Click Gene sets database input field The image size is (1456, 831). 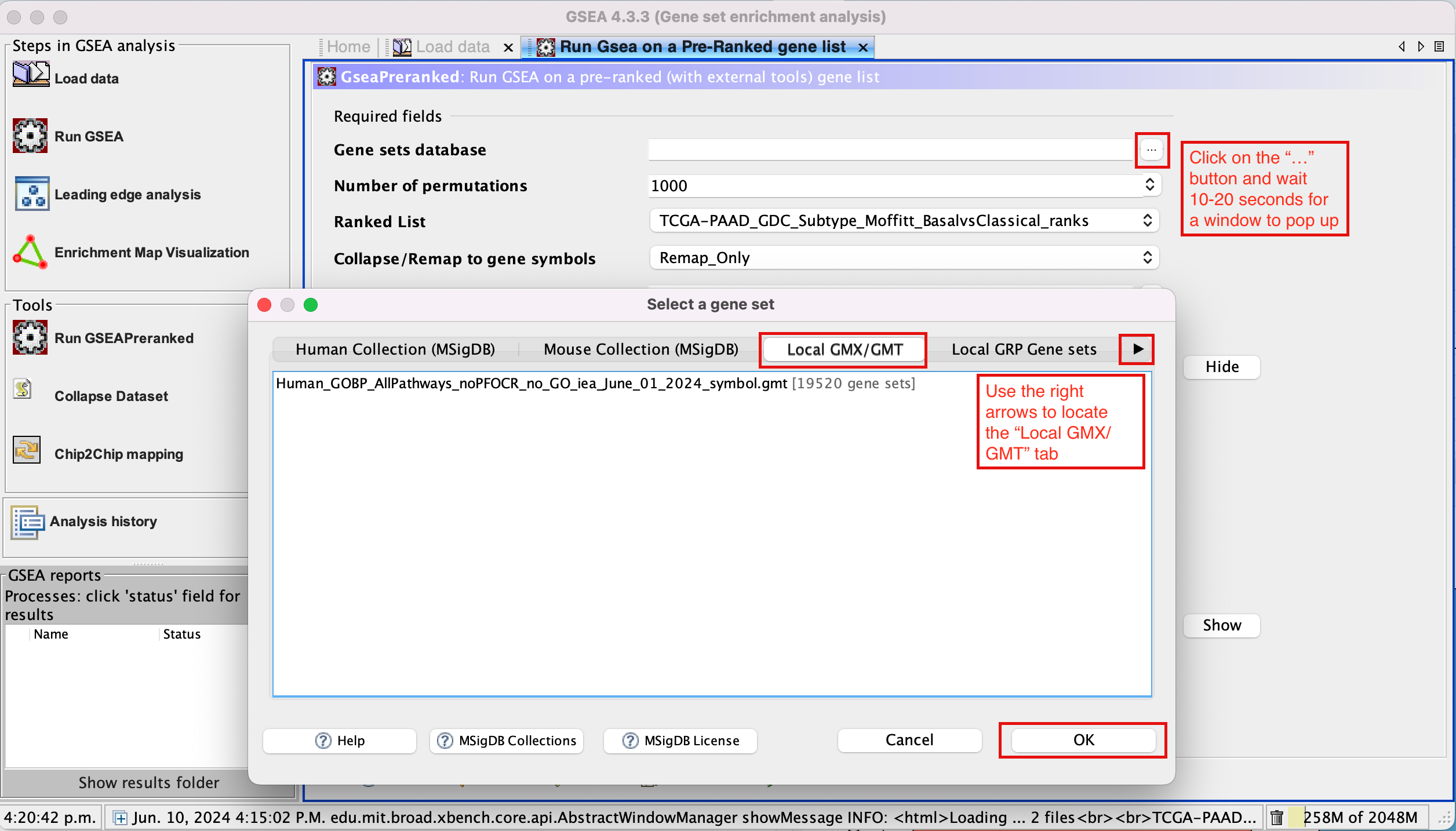pyautogui.click(x=890, y=150)
